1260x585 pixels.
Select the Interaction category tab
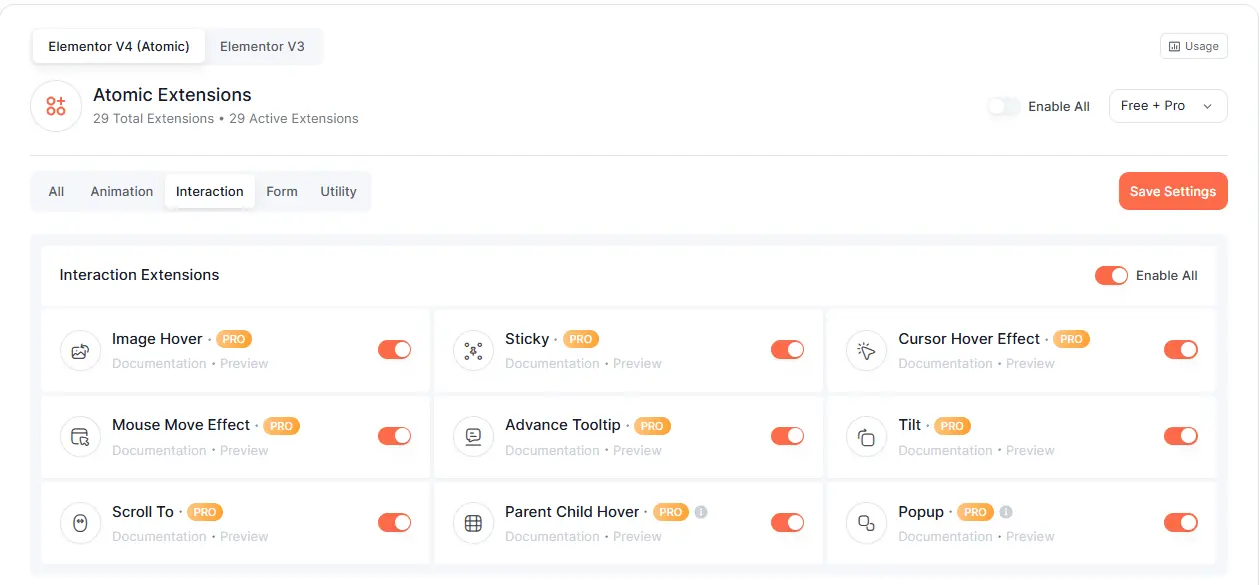[x=210, y=191]
